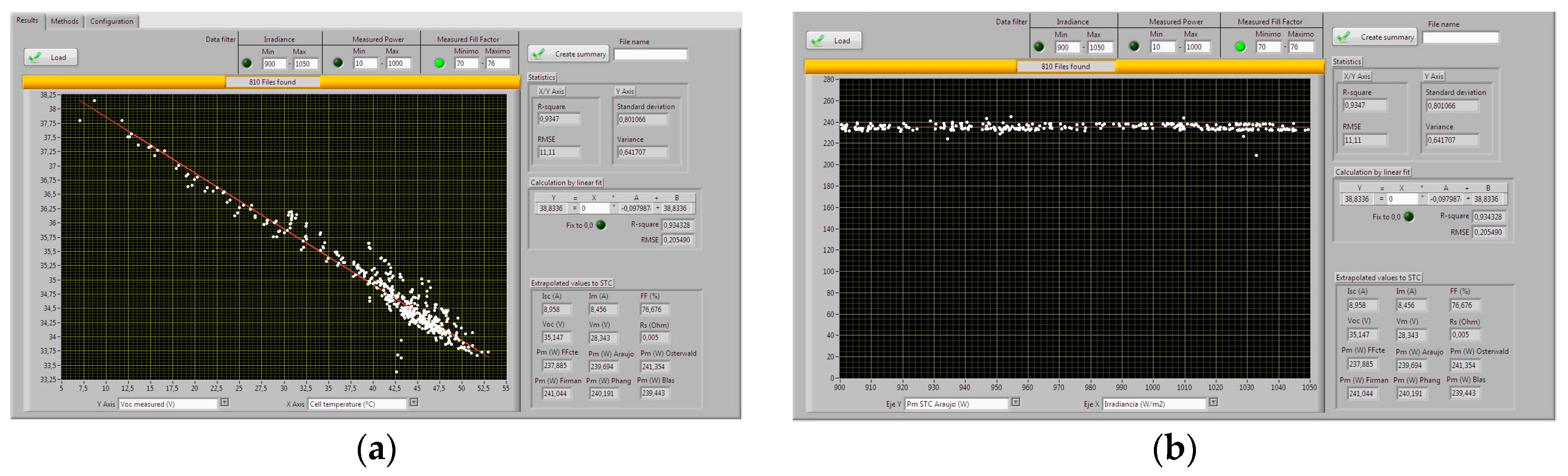Viewport: 1568px width, 476px height.
Task: Open X Axis 'Cell temperature (°C)' dropdown arrow
Action: pyautogui.click(x=414, y=402)
